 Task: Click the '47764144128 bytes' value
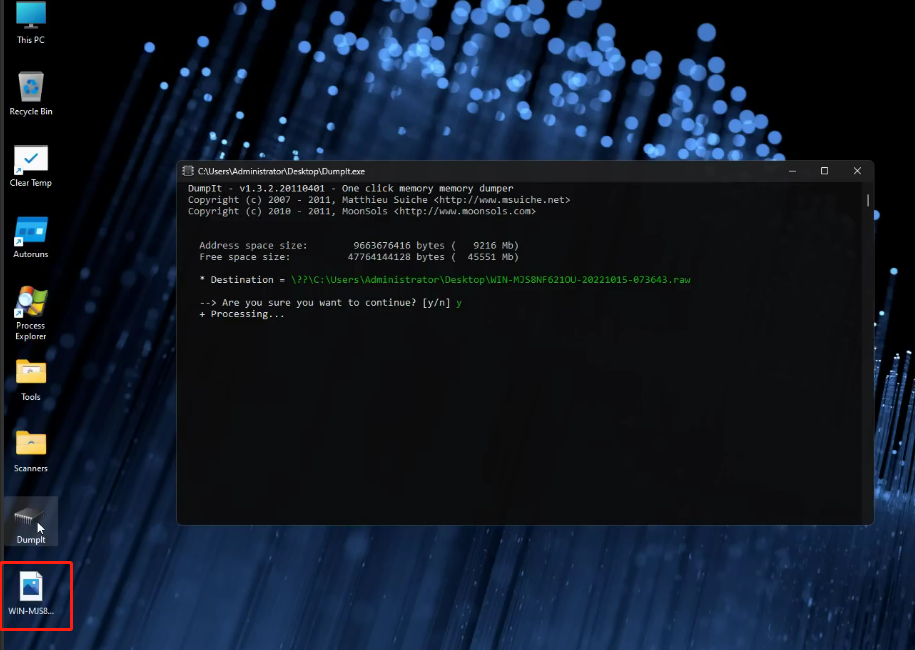point(396,257)
